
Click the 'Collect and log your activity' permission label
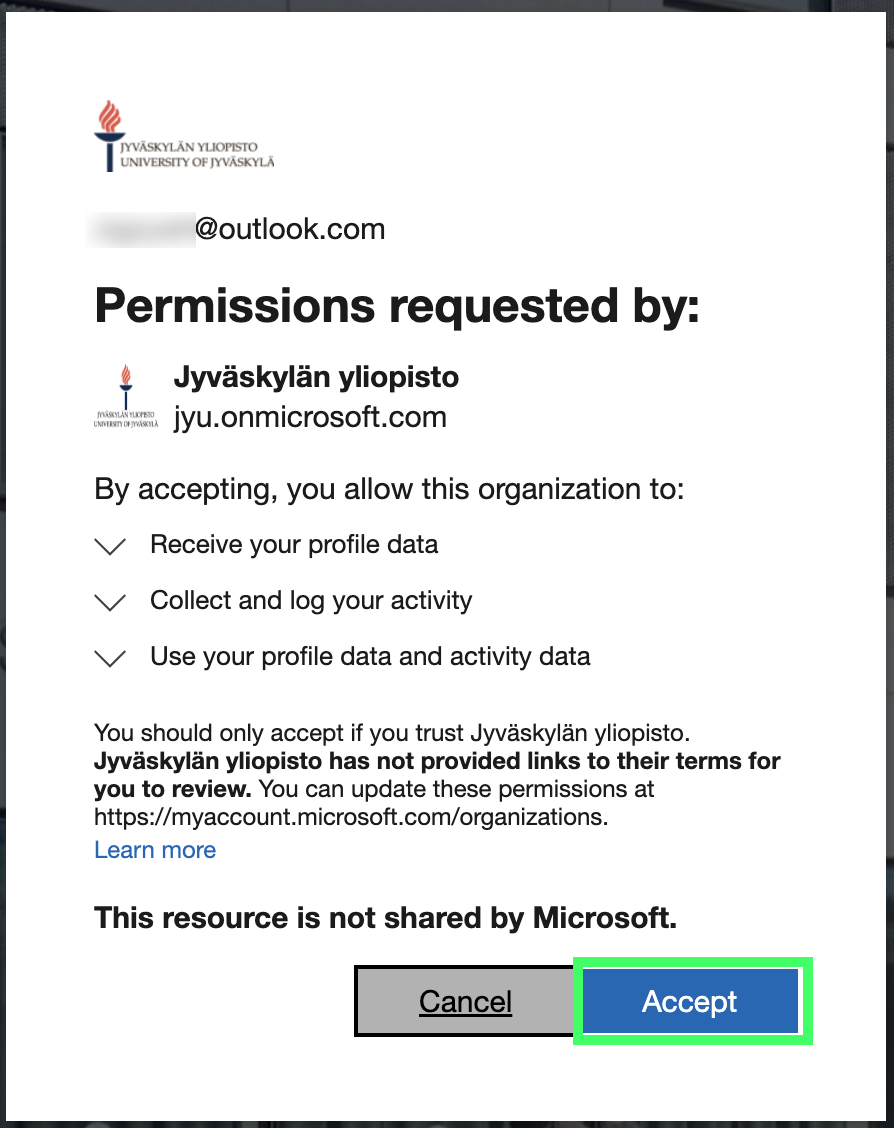pos(310,601)
